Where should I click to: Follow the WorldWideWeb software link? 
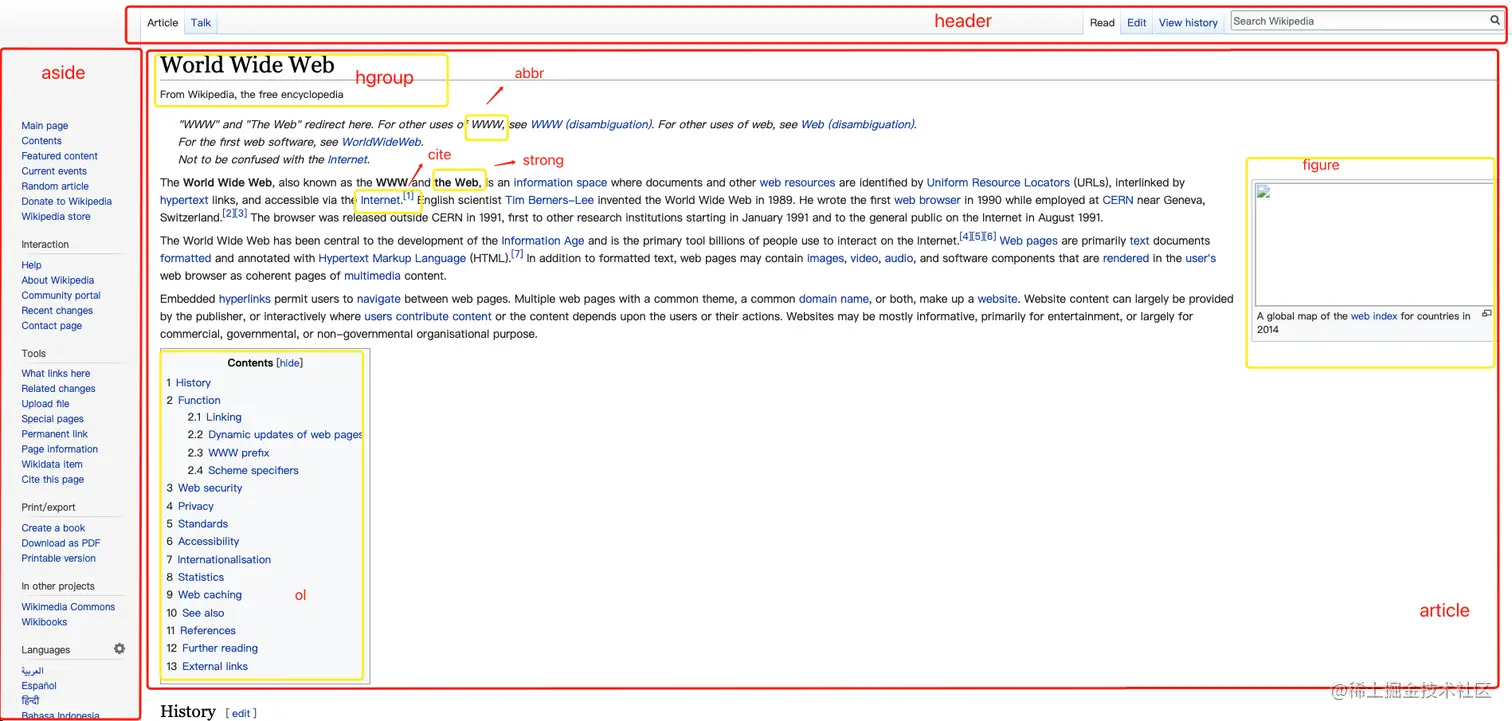coord(382,142)
